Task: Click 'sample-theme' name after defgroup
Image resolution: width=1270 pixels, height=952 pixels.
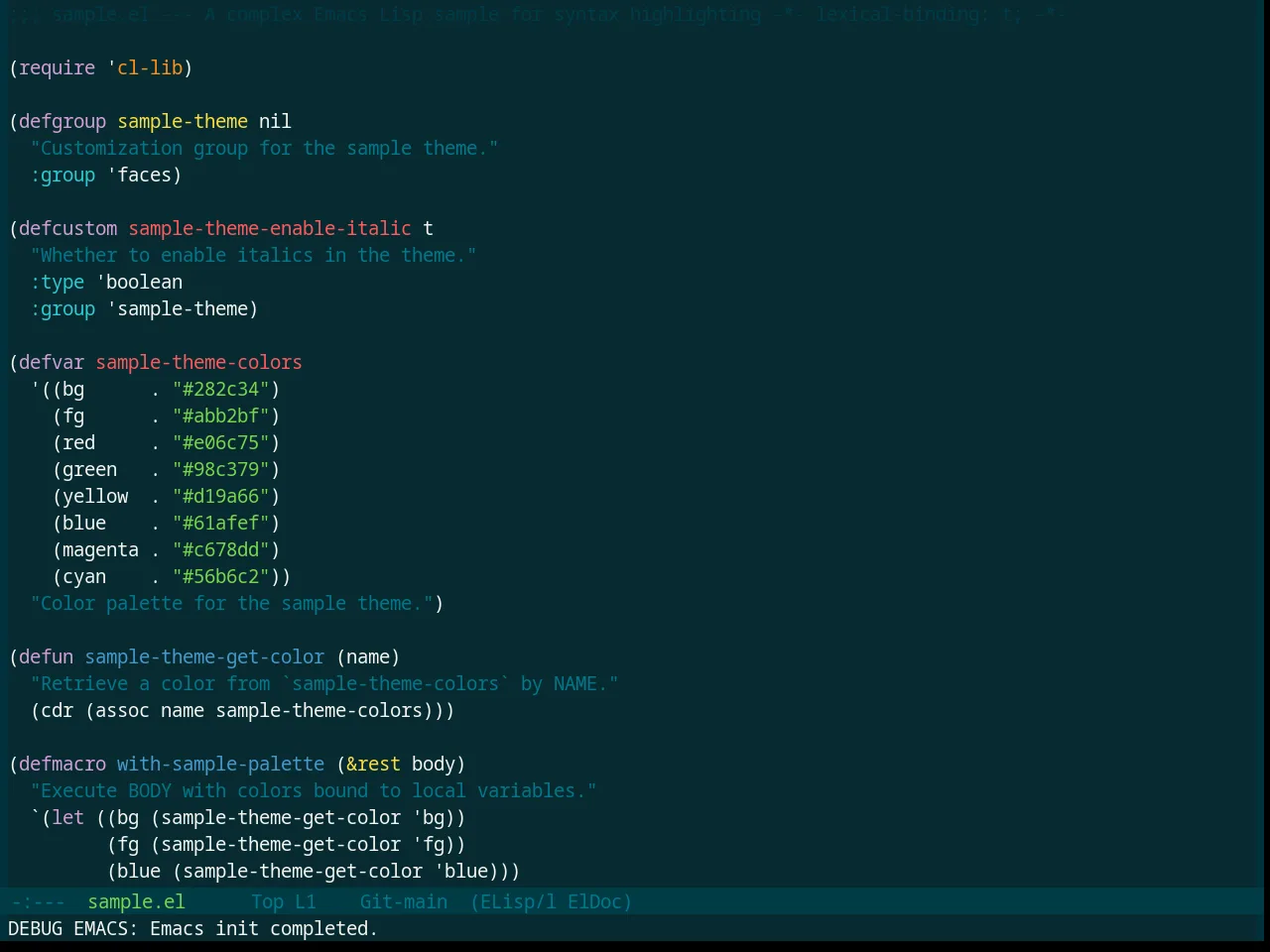Action: [183, 121]
